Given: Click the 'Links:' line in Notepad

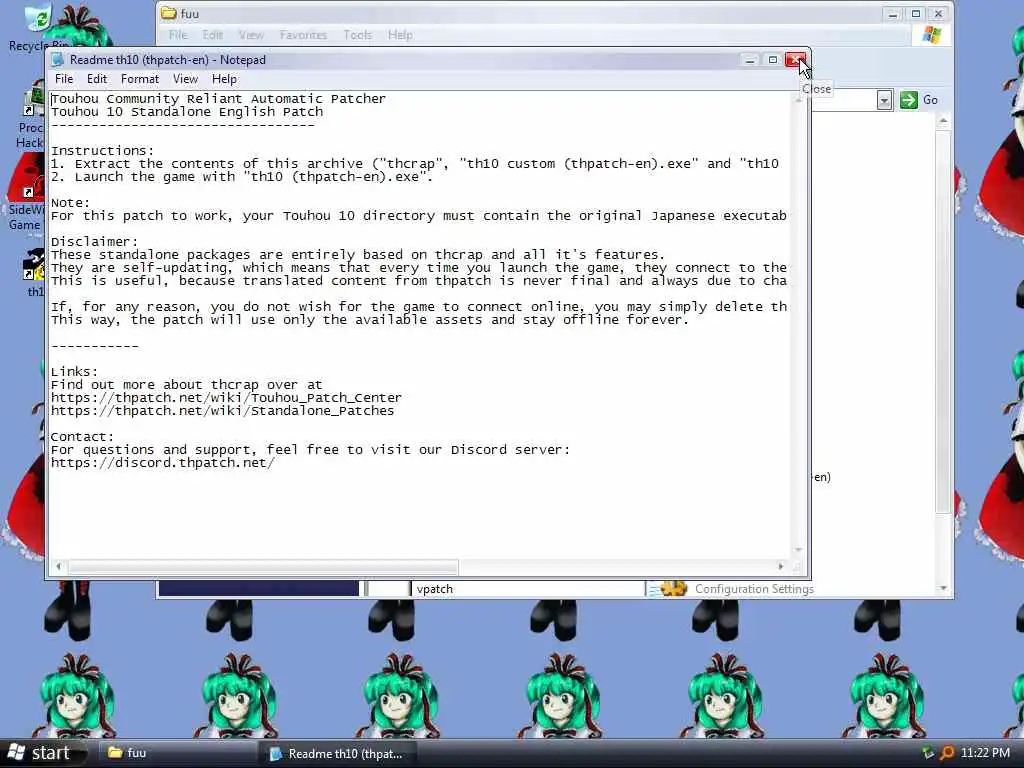Looking at the screenshot, I should tap(74, 372).
